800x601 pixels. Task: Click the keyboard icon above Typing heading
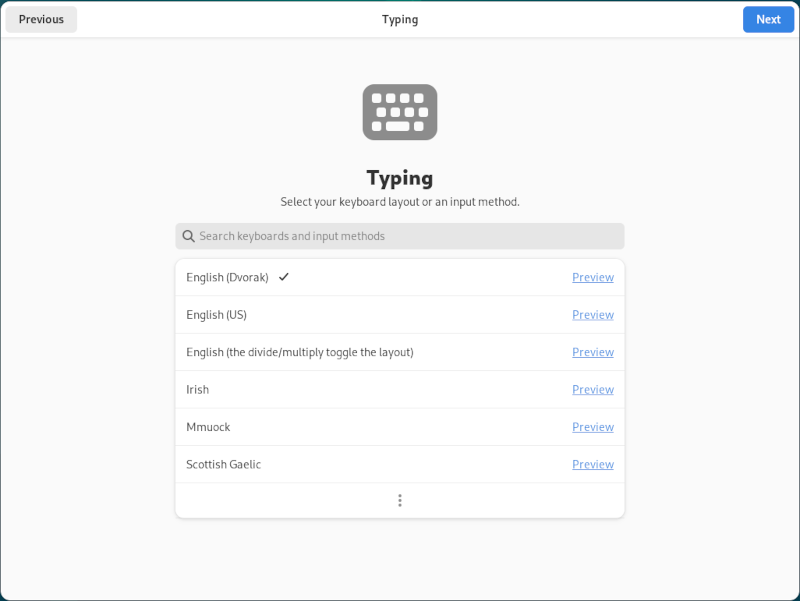(x=399, y=112)
